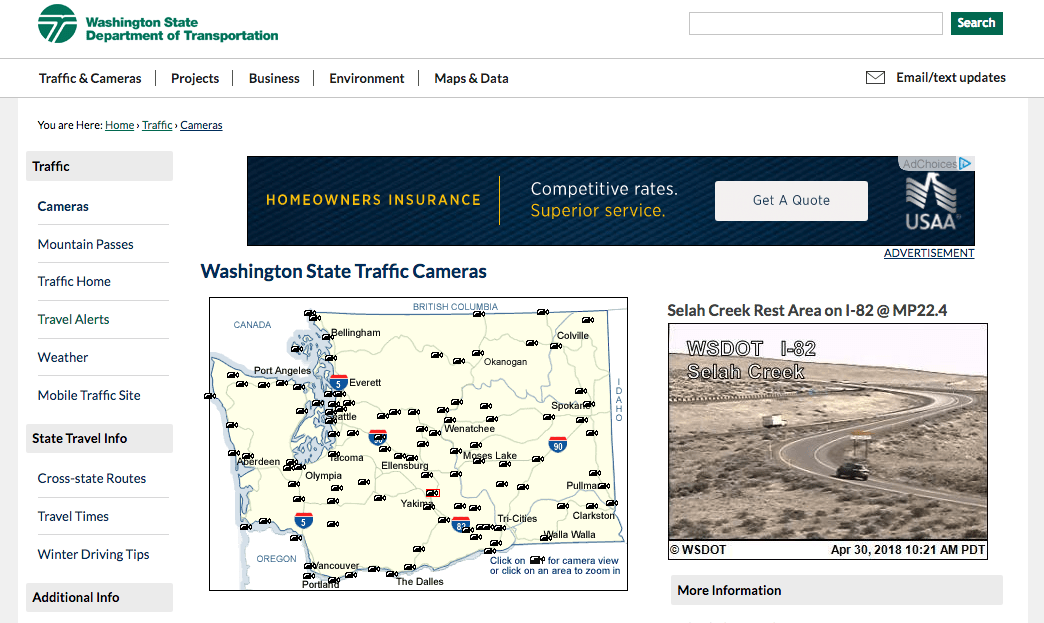Go to the Mountain Passes page
1044x623 pixels.
coord(86,244)
